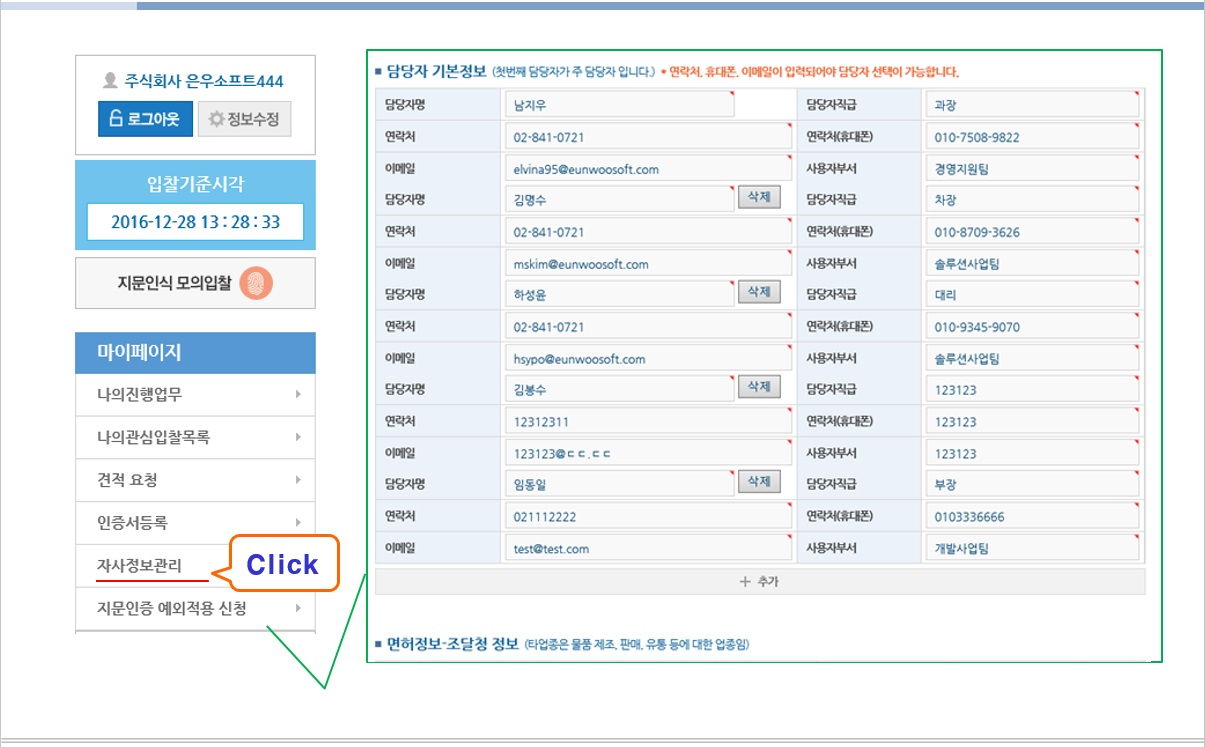This screenshot has height=747, width=1205.
Task: Edit the mobile field 010-8709-3626
Action: (x=1033, y=232)
